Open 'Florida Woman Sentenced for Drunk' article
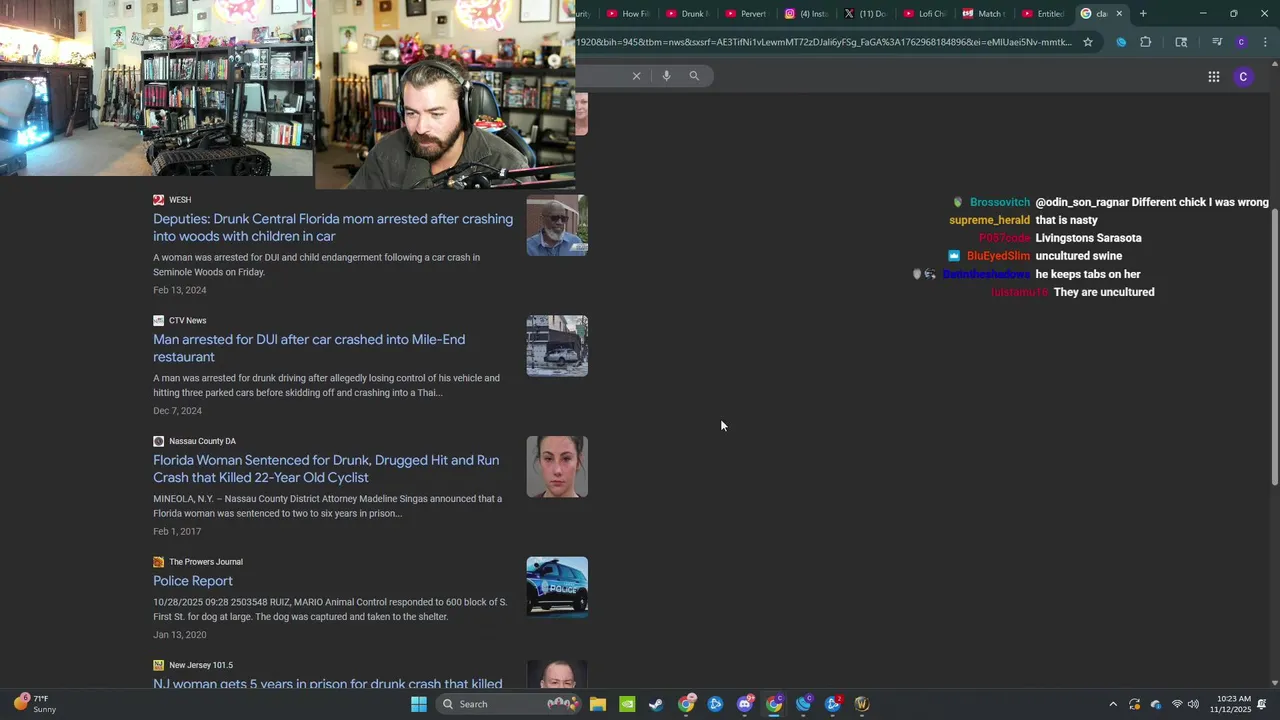The image size is (1280, 720). click(326, 469)
